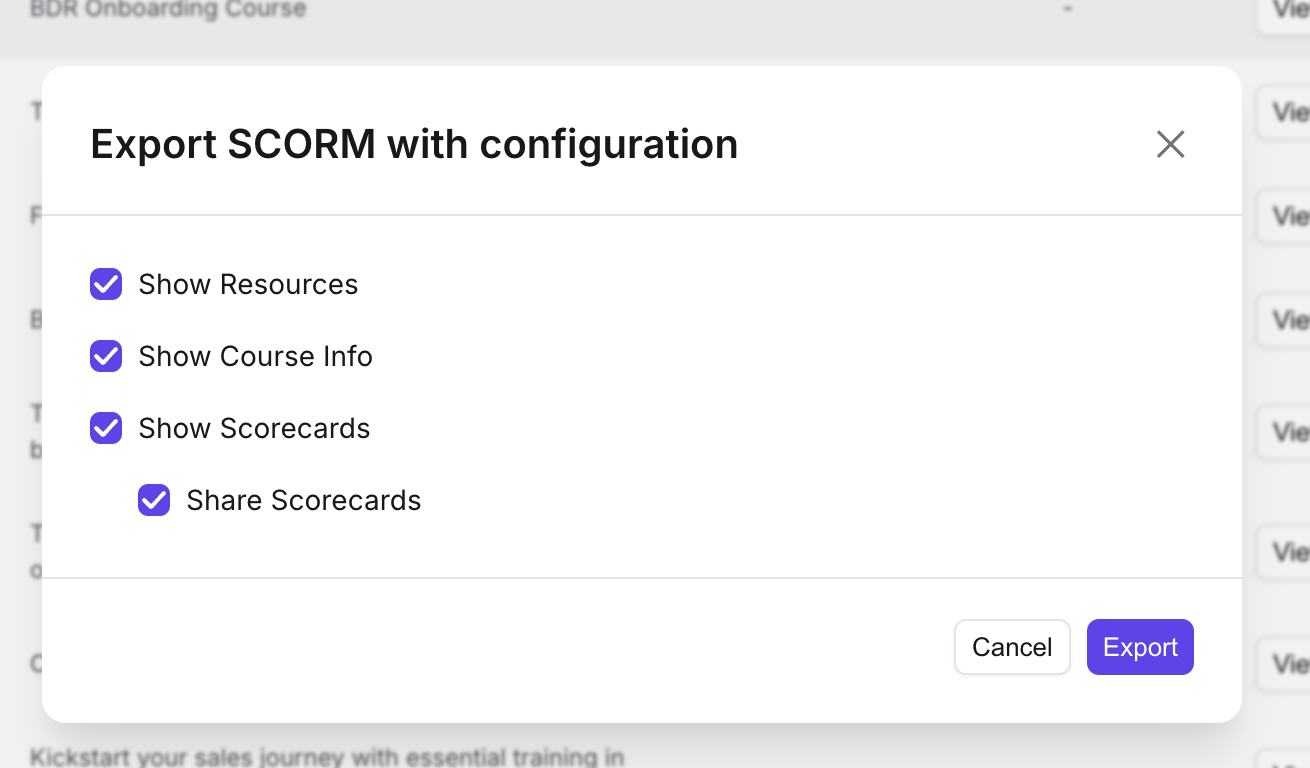Confirm with the purple Export button

pyautogui.click(x=1140, y=647)
